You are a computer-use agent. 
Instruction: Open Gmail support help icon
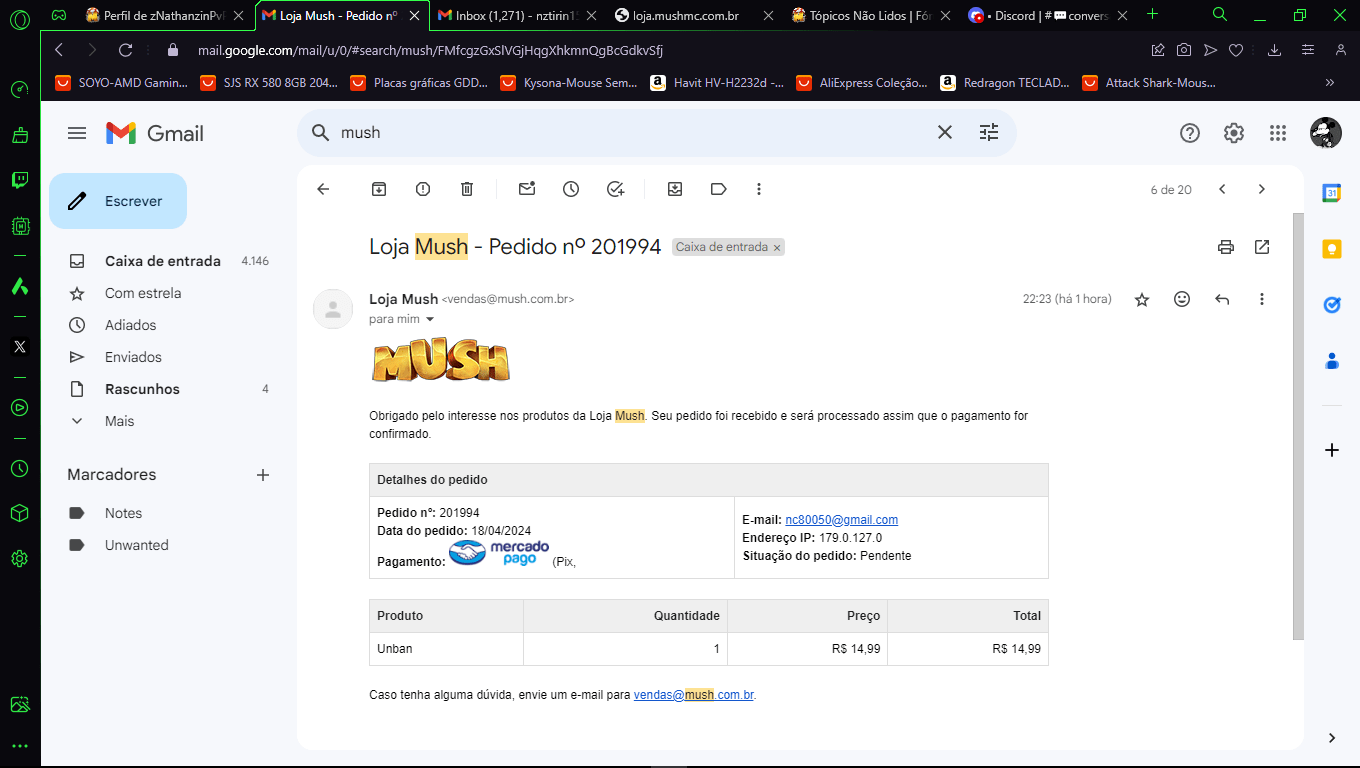pos(1190,133)
